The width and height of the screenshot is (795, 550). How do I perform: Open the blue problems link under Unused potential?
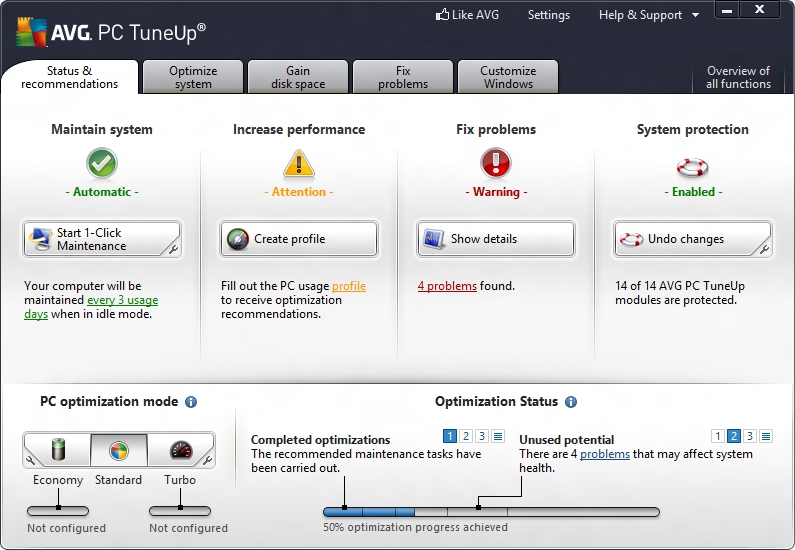click(x=605, y=454)
